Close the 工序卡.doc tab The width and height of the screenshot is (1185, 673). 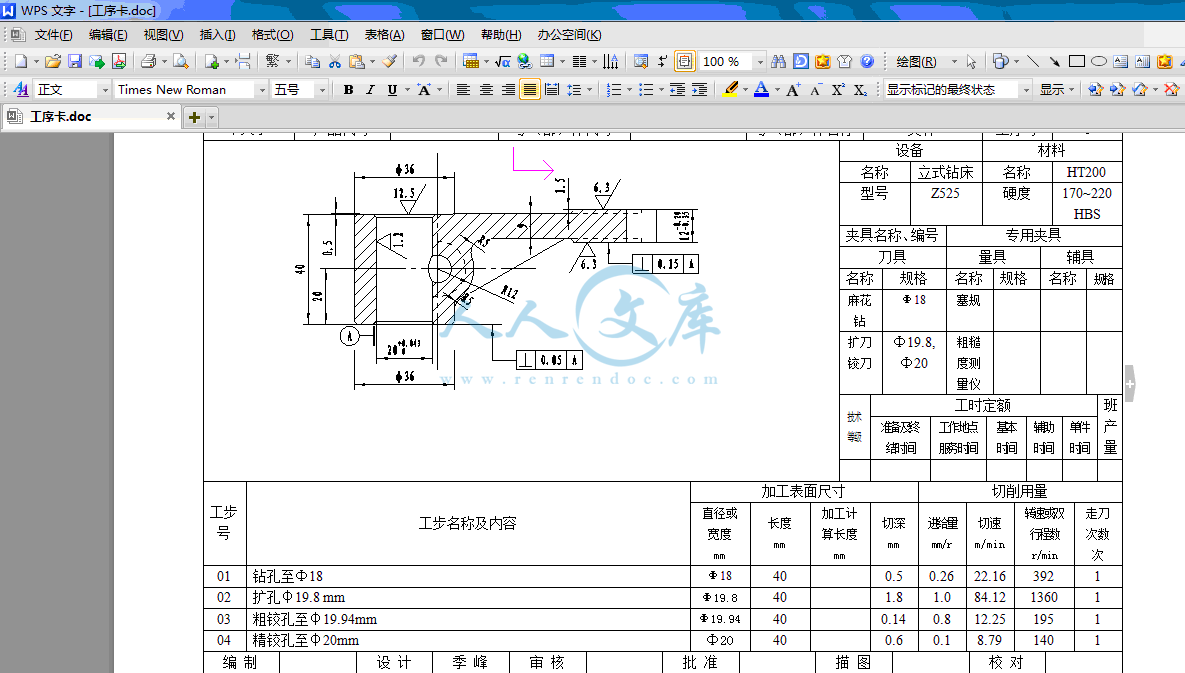pyautogui.click(x=171, y=116)
